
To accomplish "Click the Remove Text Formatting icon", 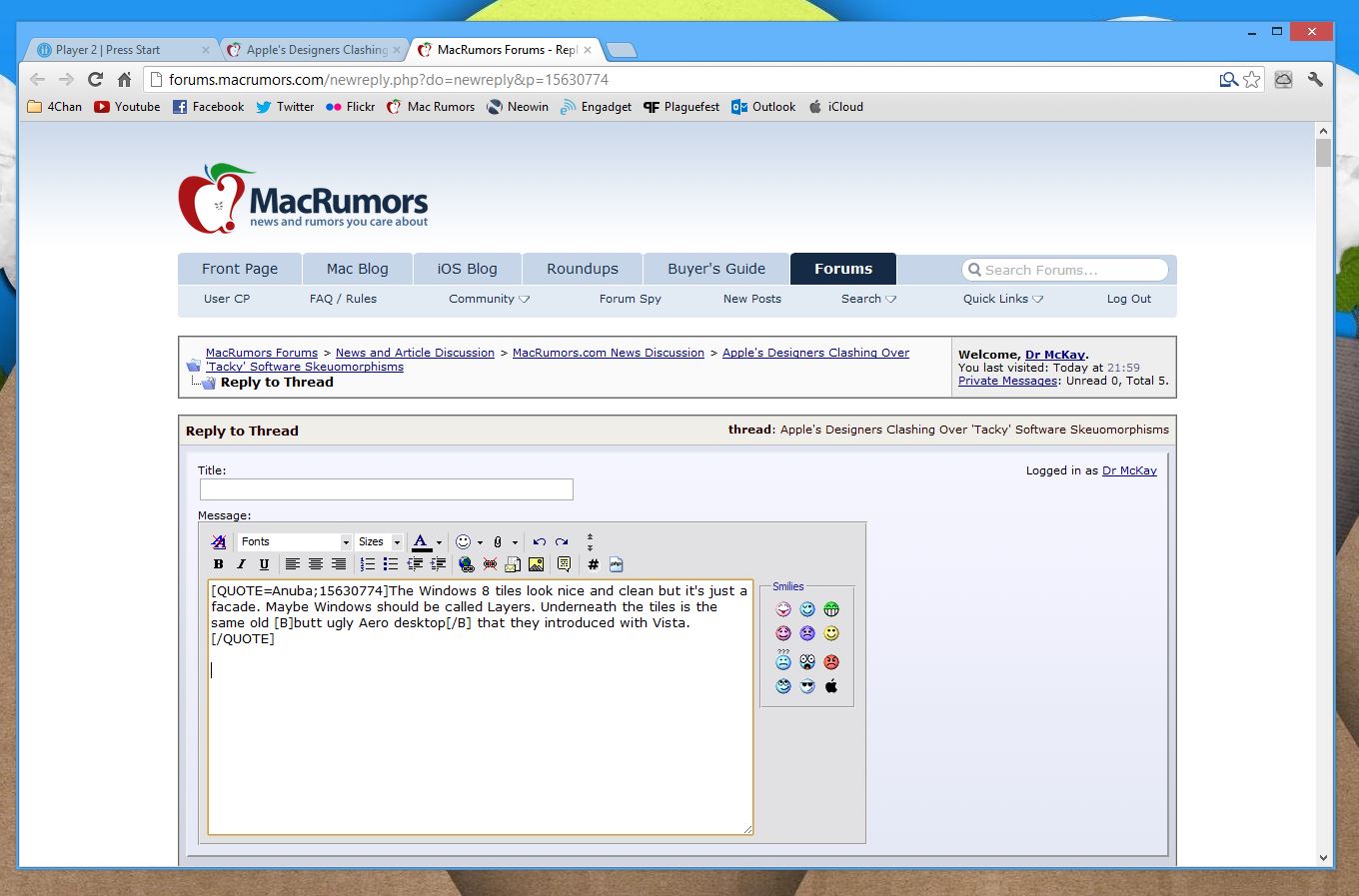I will (219, 541).
